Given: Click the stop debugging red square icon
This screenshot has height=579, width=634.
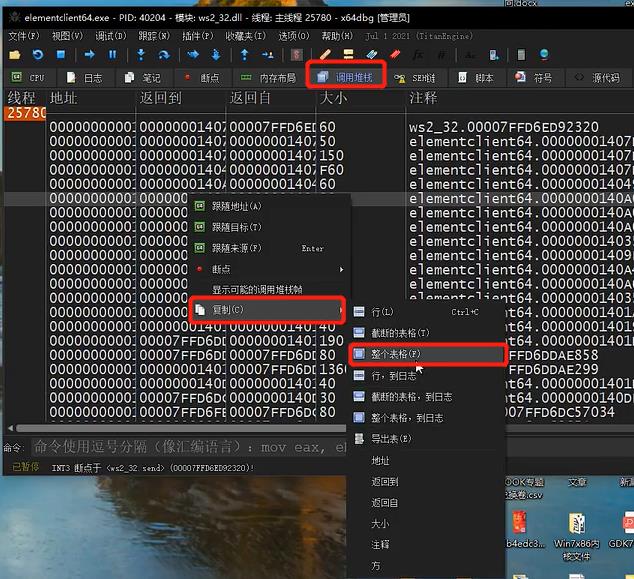Looking at the screenshot, I should [62, 54].
